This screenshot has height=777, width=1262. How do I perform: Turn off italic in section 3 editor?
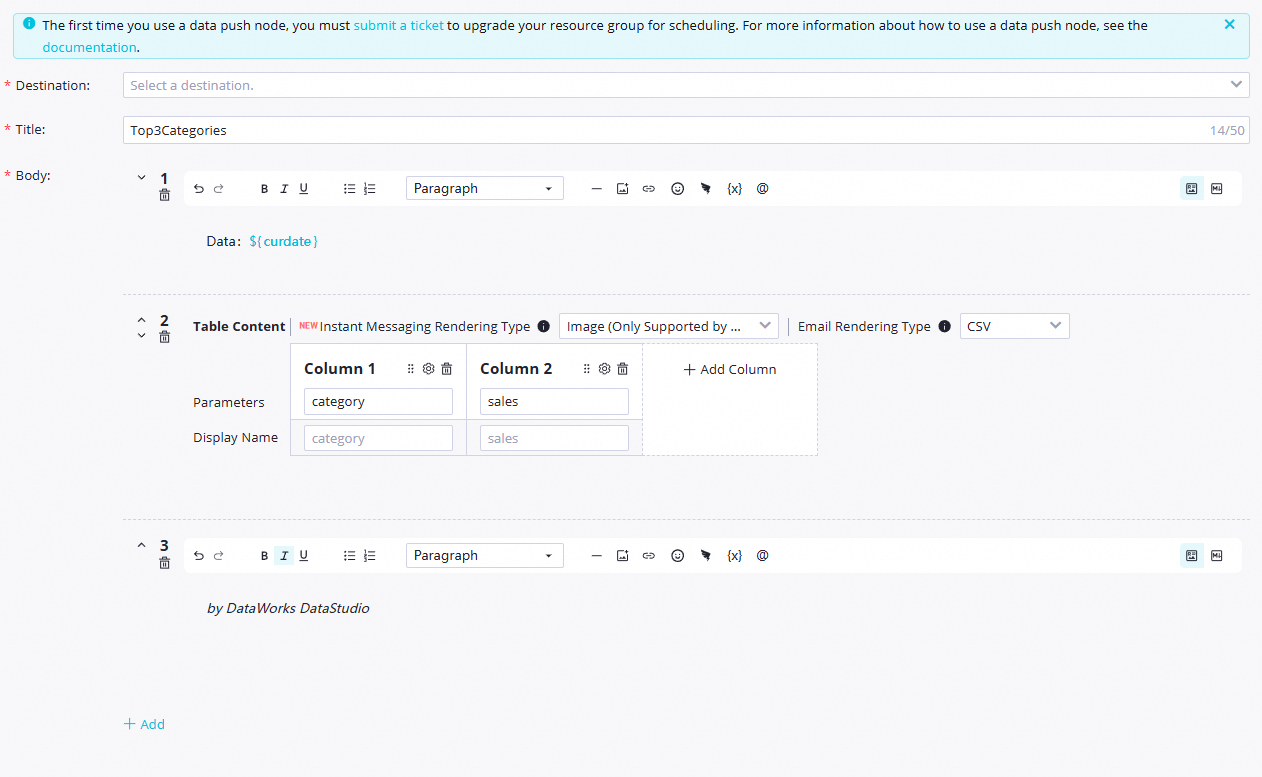(284, 555)
